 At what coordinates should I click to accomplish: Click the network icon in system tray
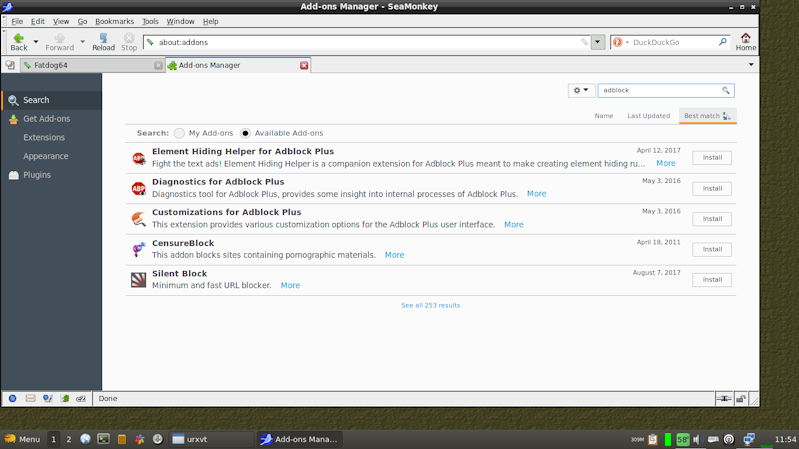[749, 439]
